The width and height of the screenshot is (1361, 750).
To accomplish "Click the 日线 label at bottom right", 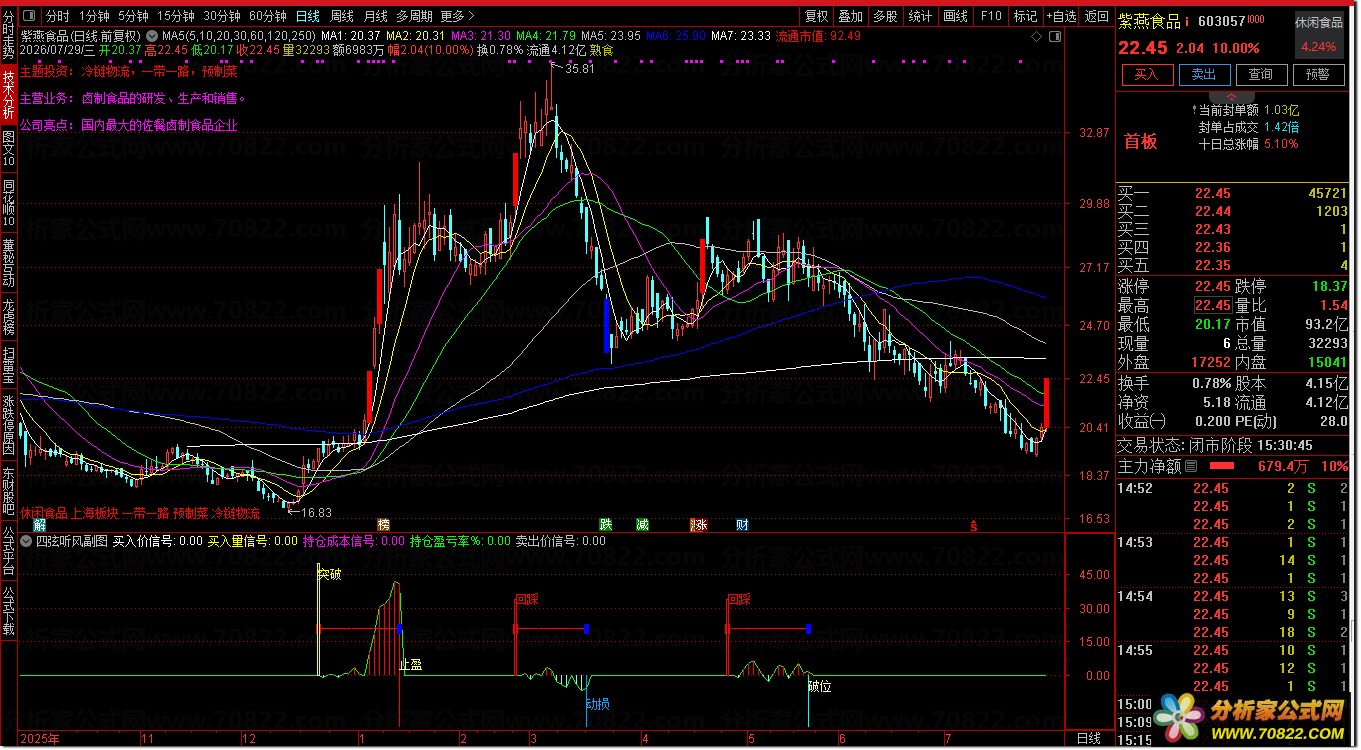I will pyautogui.click(x=1088, y=739).
